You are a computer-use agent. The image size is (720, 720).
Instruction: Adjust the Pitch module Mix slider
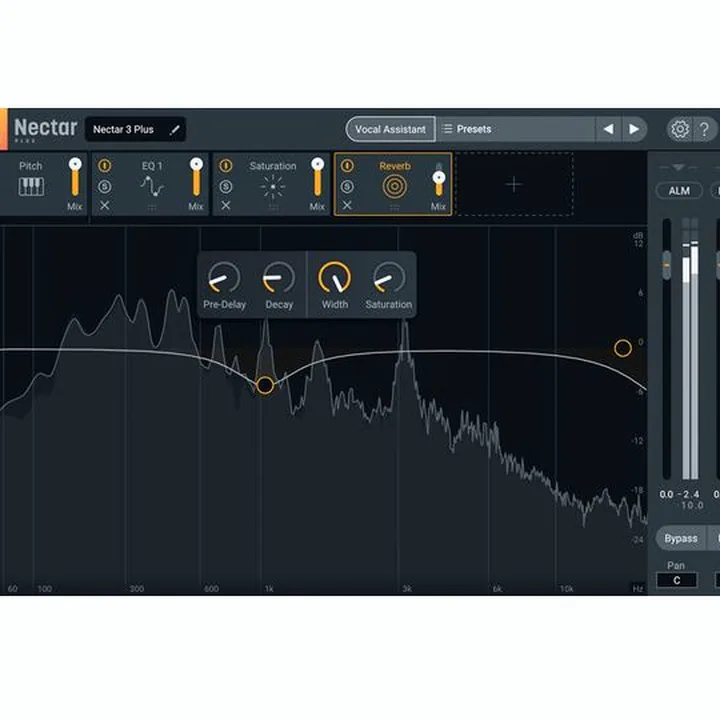75,177
